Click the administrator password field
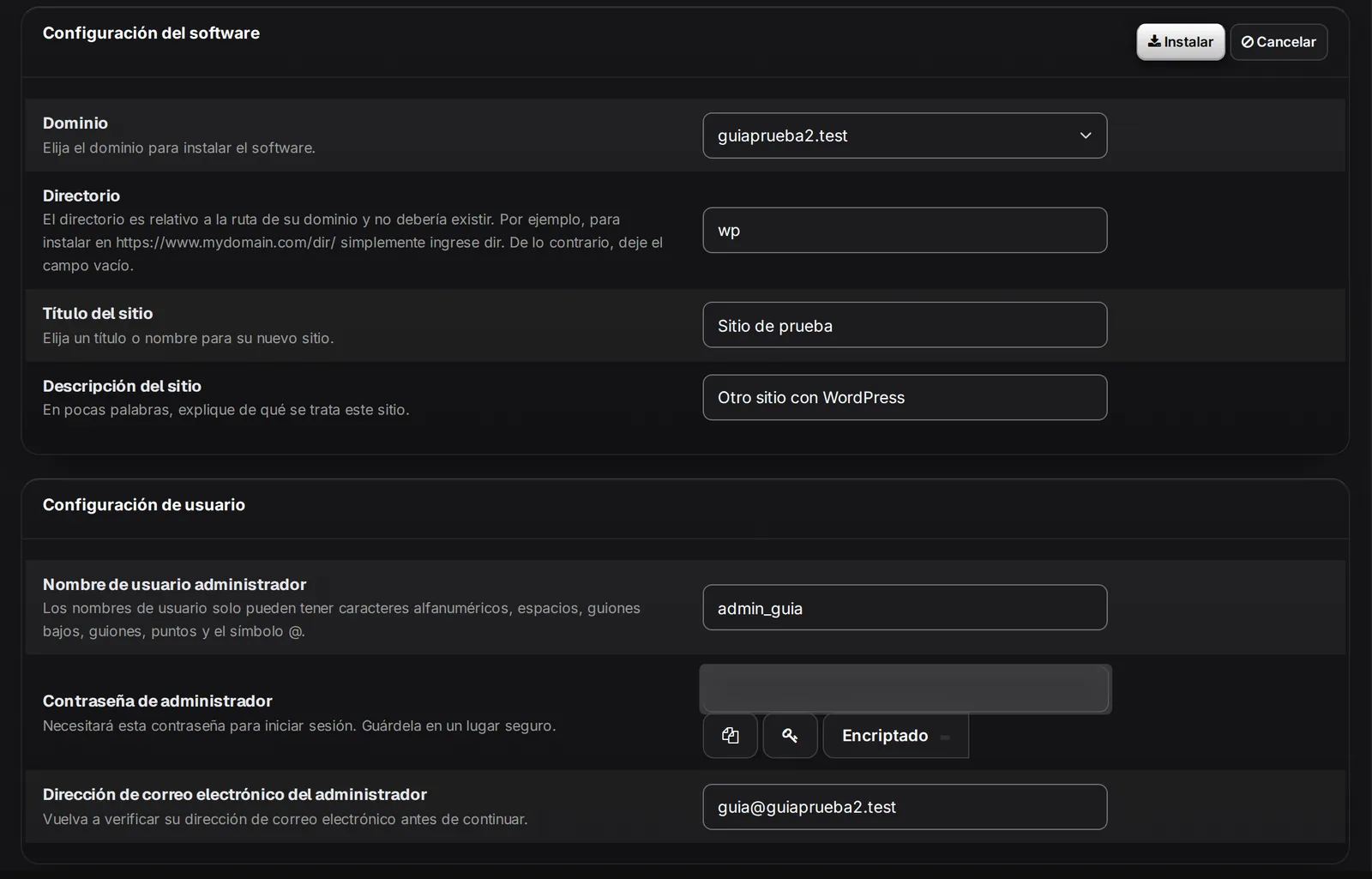1372x879 pixels. coord(905,689)
